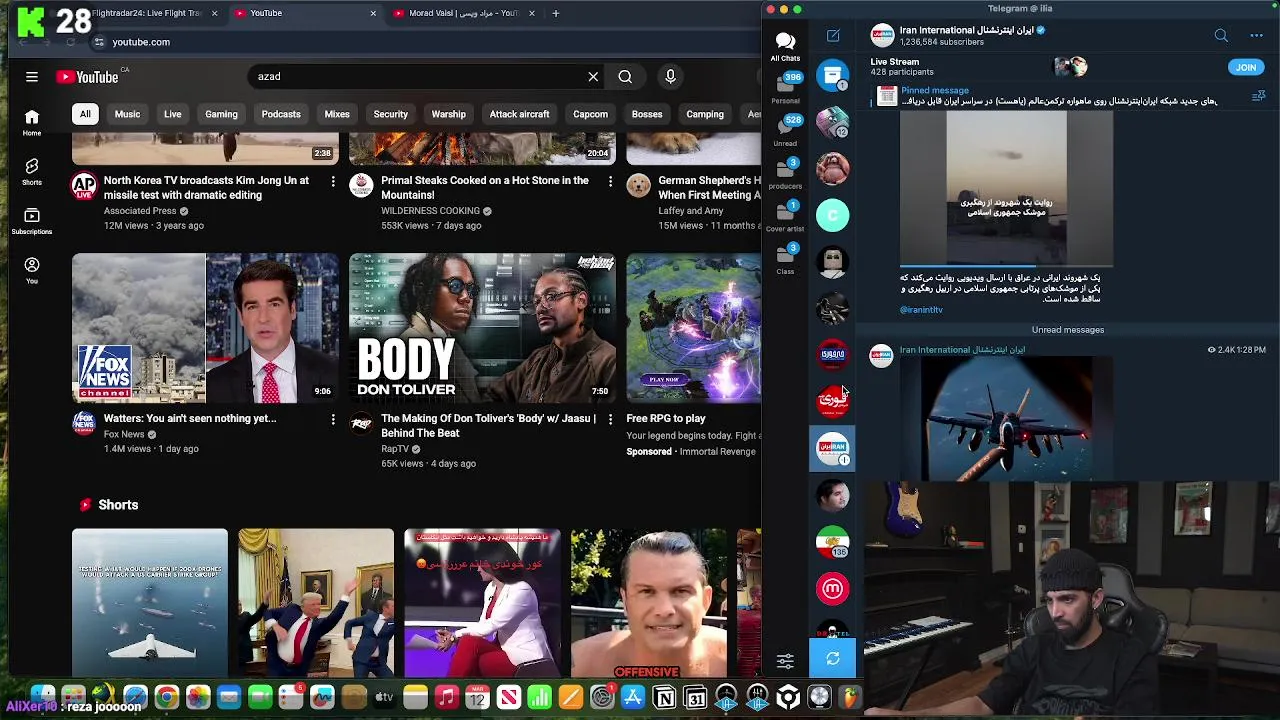Select the 'Podcasts' filter chip
This screenshot has width=1280, height=720.
[x=281, y=114]
